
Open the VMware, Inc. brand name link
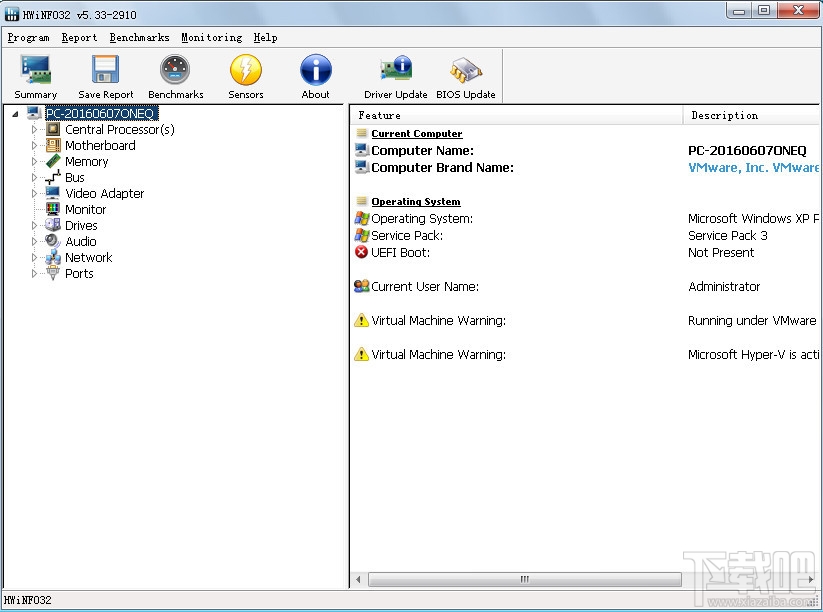(753, 167)
